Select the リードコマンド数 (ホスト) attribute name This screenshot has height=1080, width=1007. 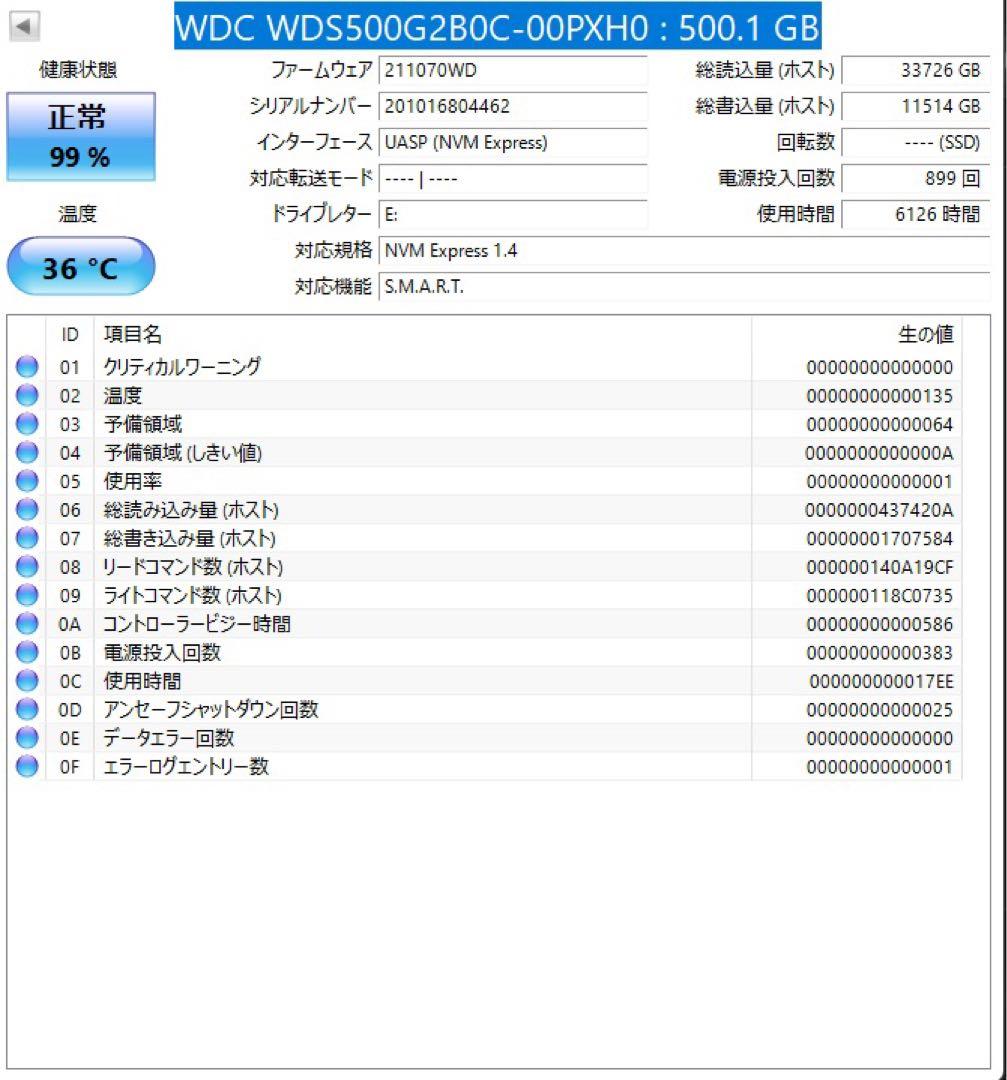pos(193,567)
